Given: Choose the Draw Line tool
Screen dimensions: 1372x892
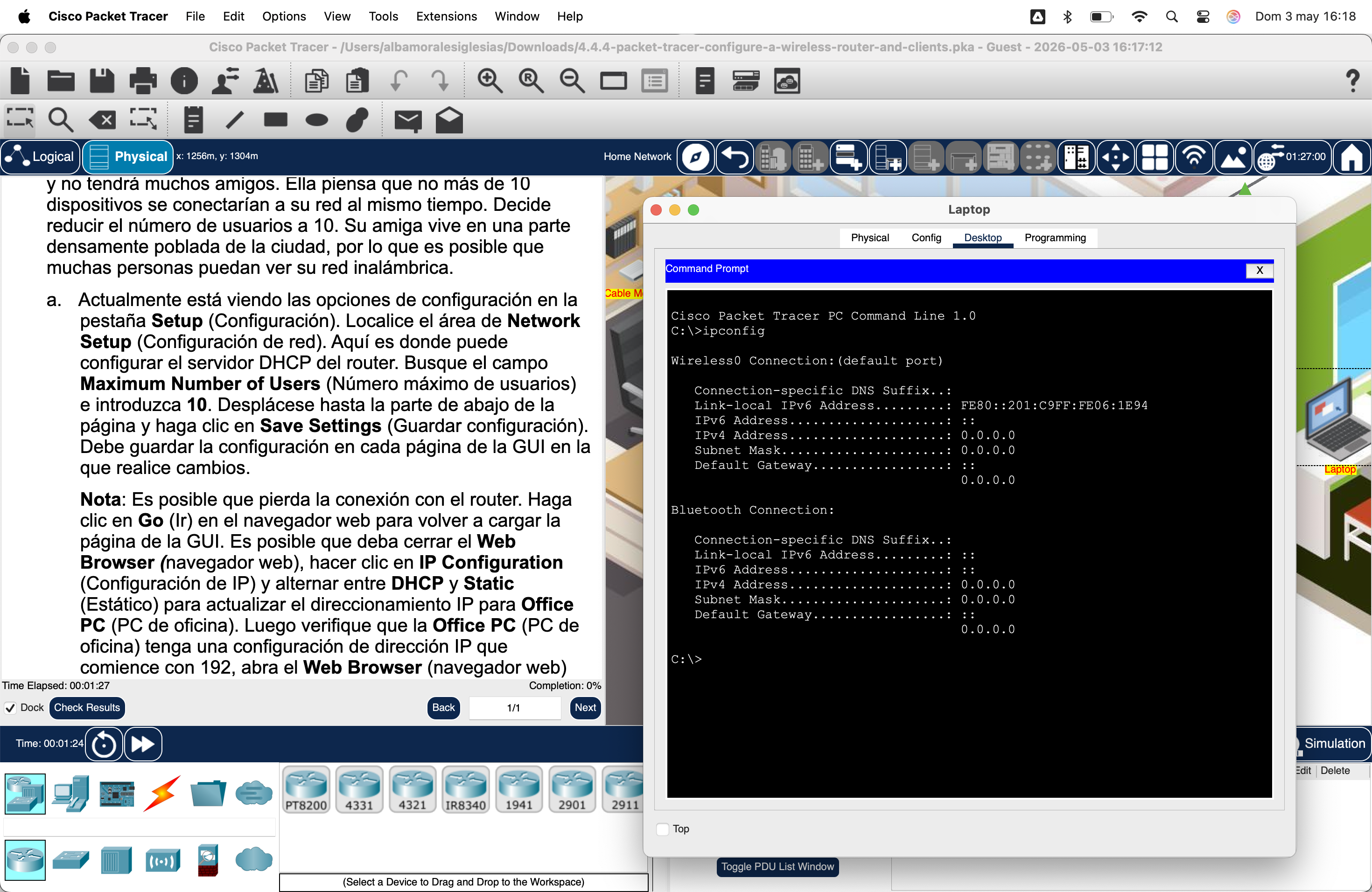Looking at the screenshot, I should pos(235,120).
